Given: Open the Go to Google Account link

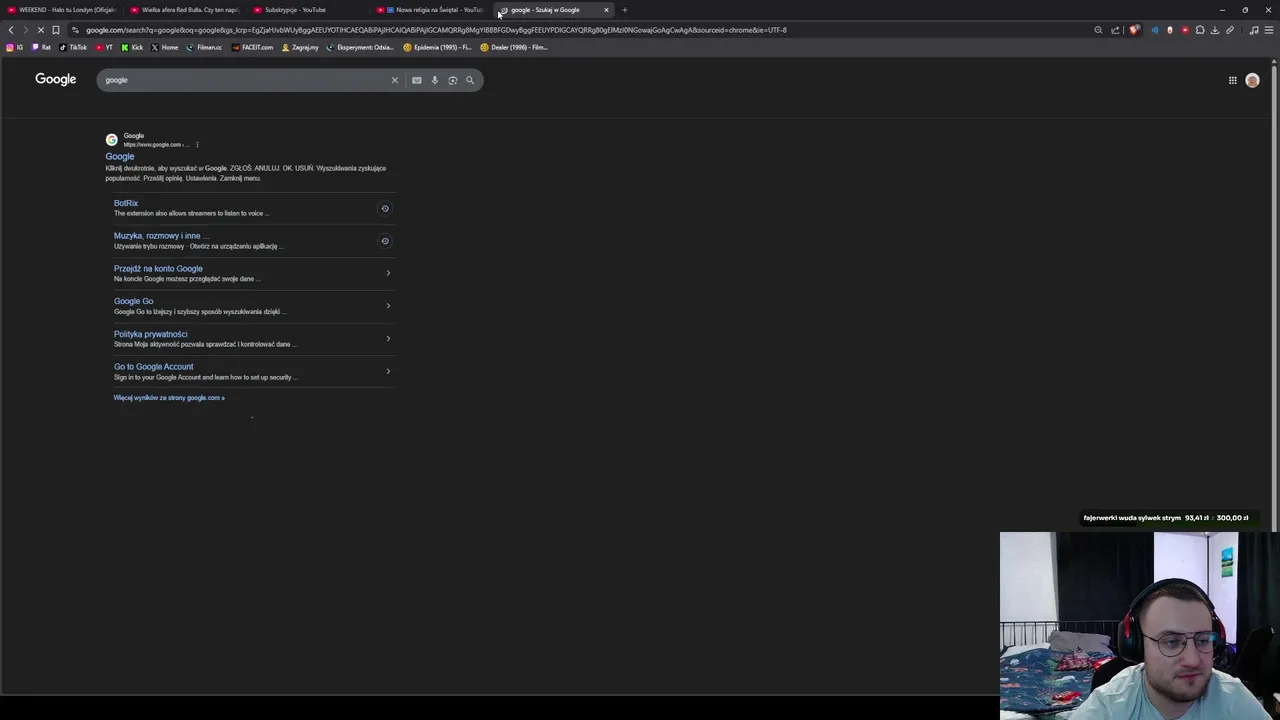Looking at the screenshot, I should [154, 367].
